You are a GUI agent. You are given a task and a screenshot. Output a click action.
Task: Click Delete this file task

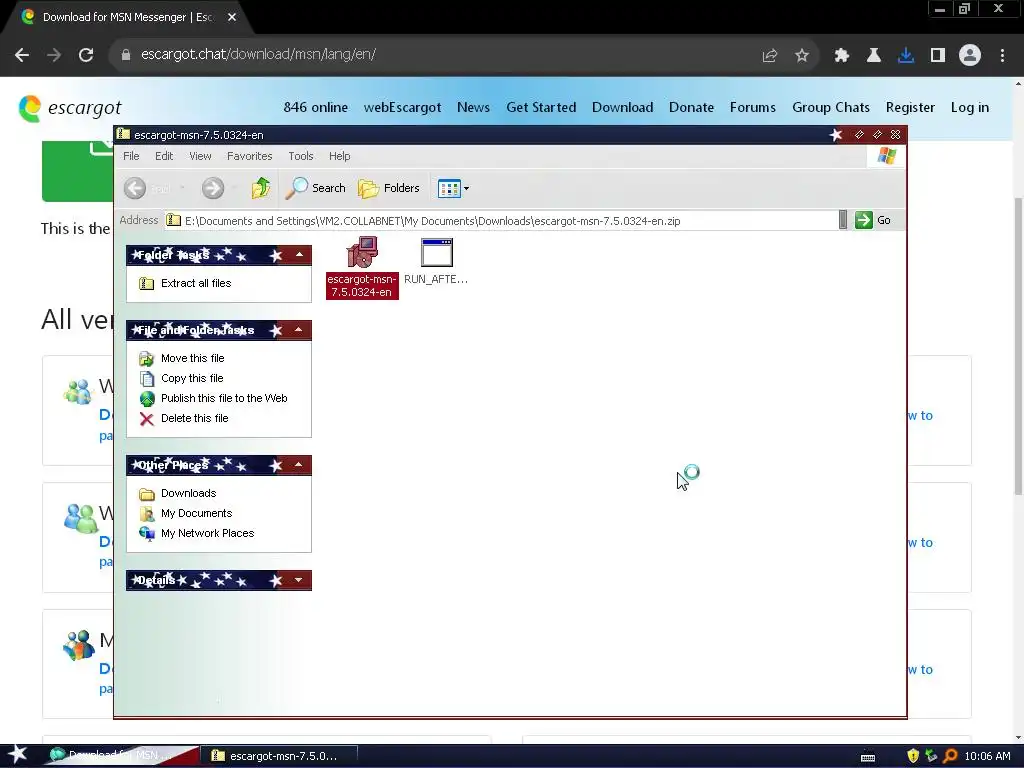pyautogui.click(x=184, y=419)
